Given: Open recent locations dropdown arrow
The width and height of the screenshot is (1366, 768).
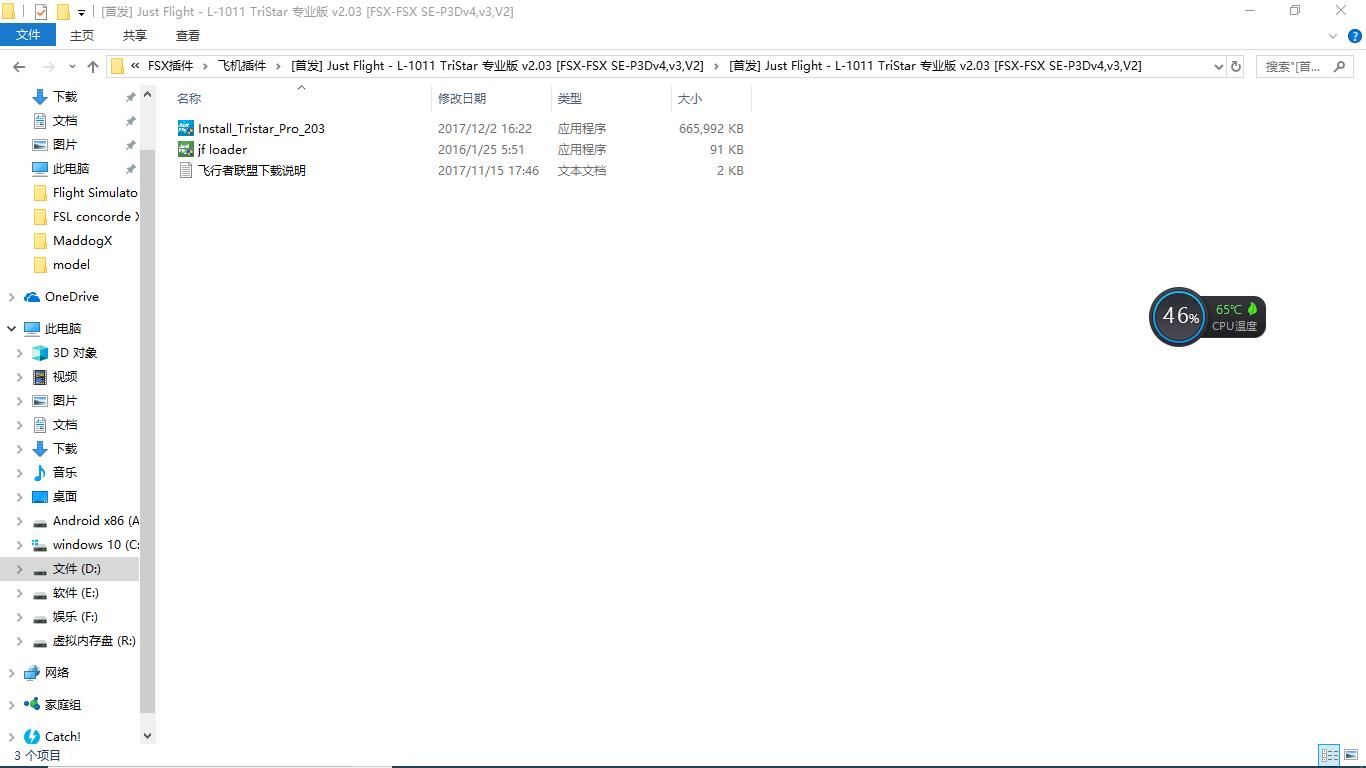Looking at the screenshot, I should [72, 67].
